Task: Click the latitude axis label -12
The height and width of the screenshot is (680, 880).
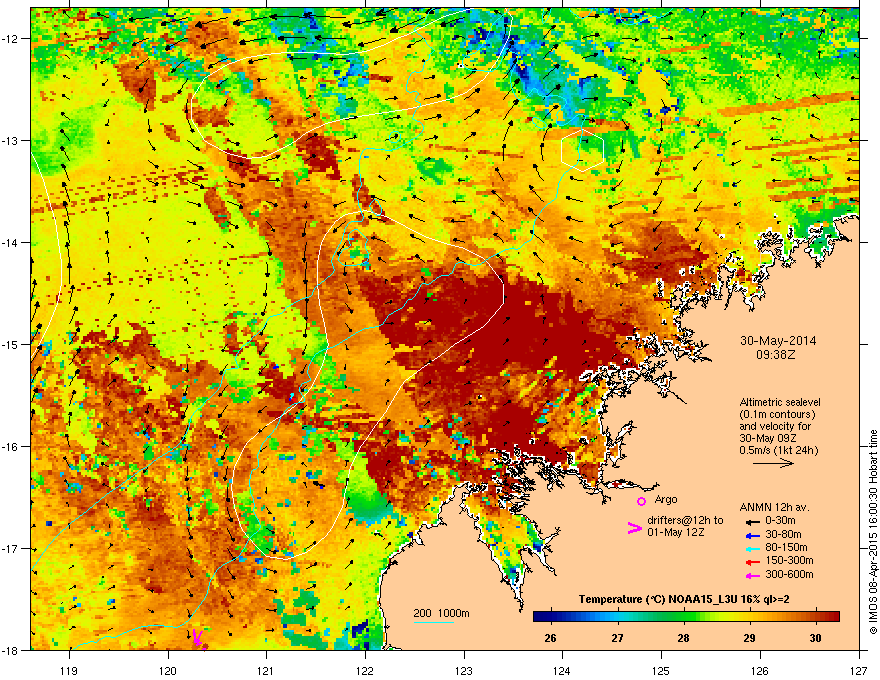Action: pyautogui.click(x=10, y=39)
